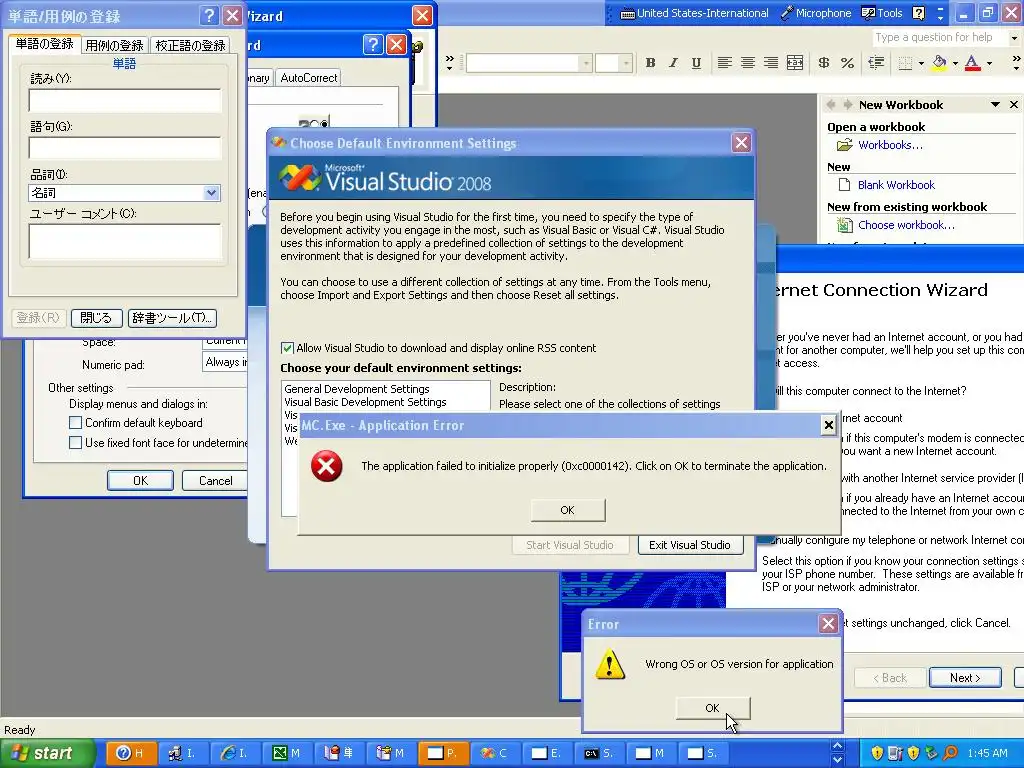Click the Back arrow in New Workbook pane

tap(831, 104)
